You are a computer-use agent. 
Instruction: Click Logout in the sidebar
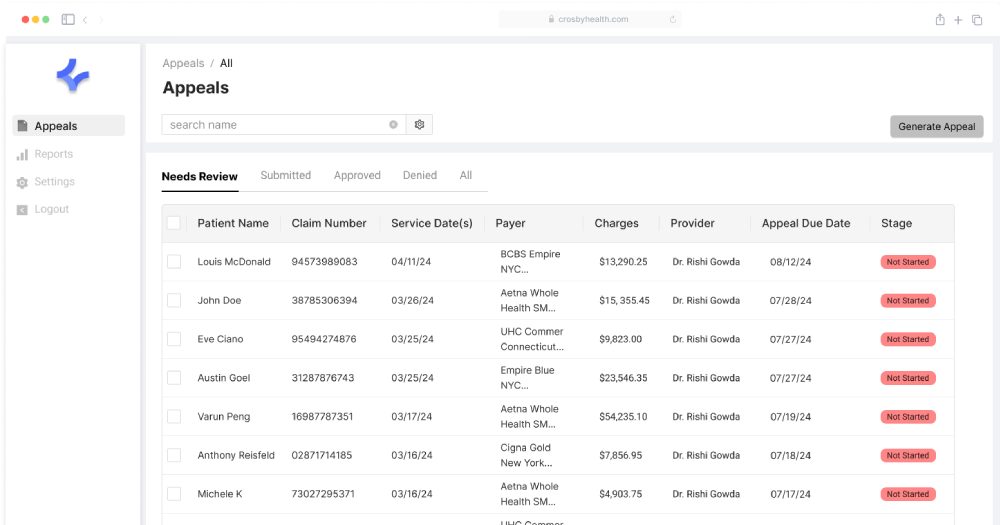52,209
